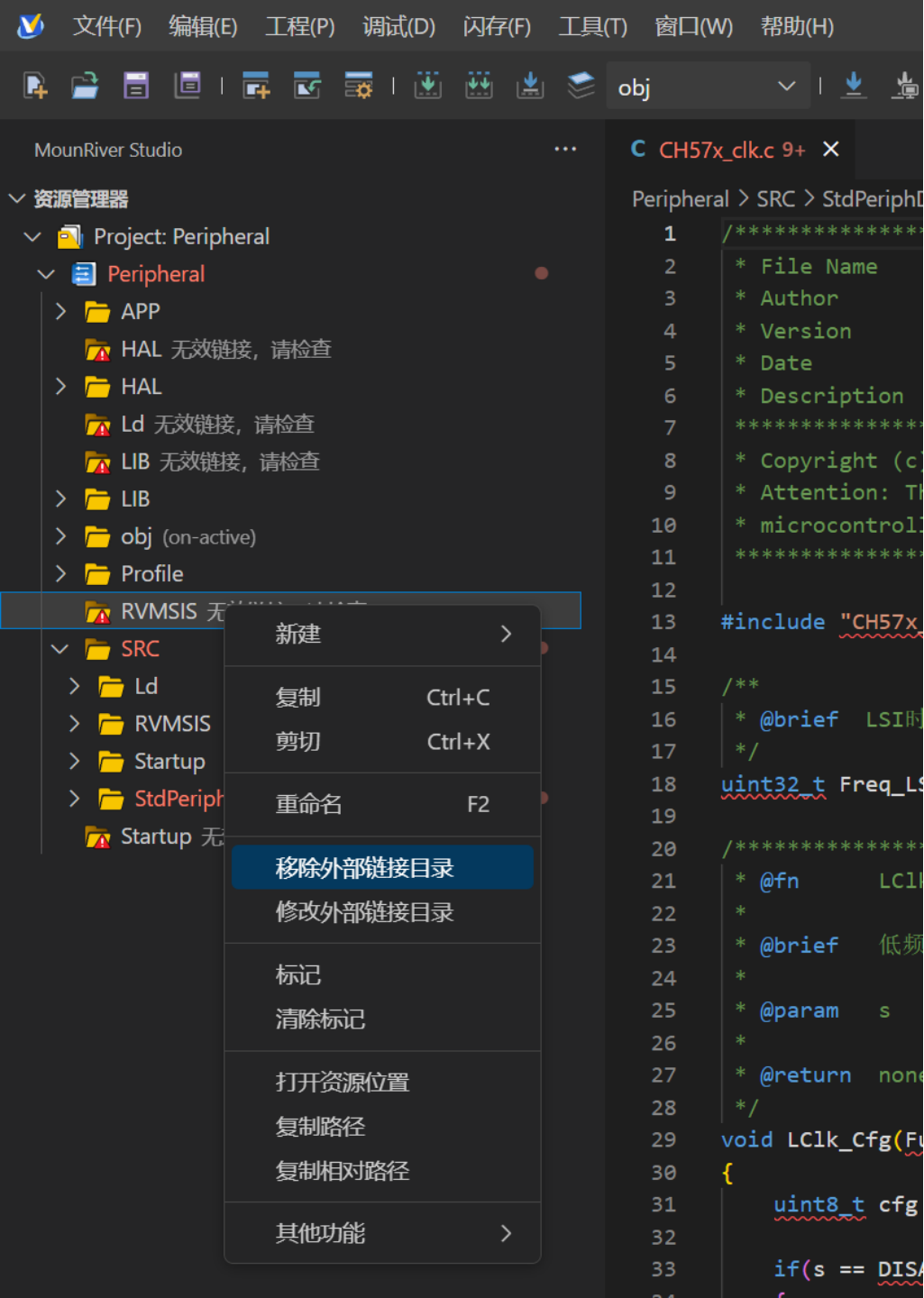The width and height of the screenshot is (924, 1298).
Task: Open the 其他功能 submenu
Action: pyautogui.click(x=382, y=1233)
